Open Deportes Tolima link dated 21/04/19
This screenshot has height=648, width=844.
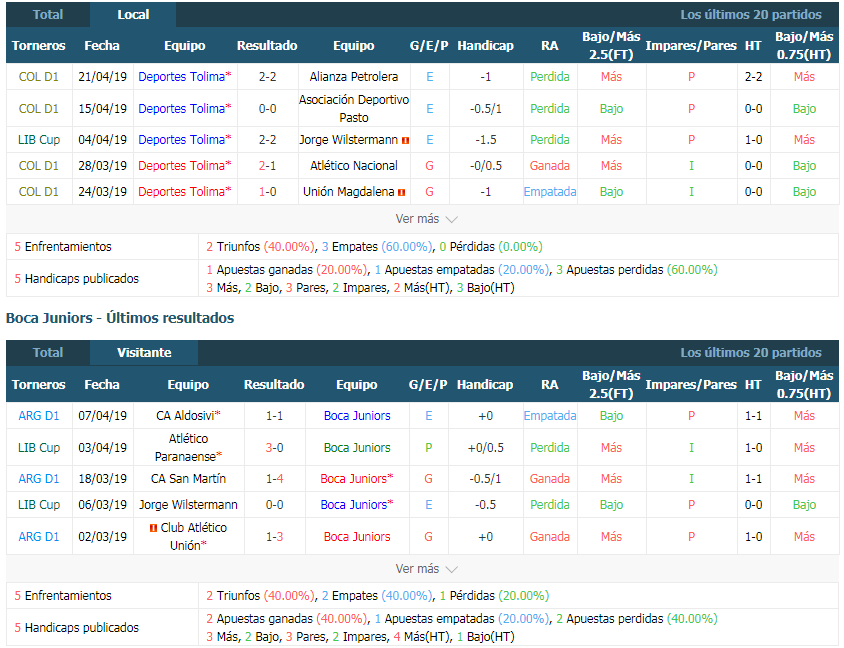click(185, 77)
